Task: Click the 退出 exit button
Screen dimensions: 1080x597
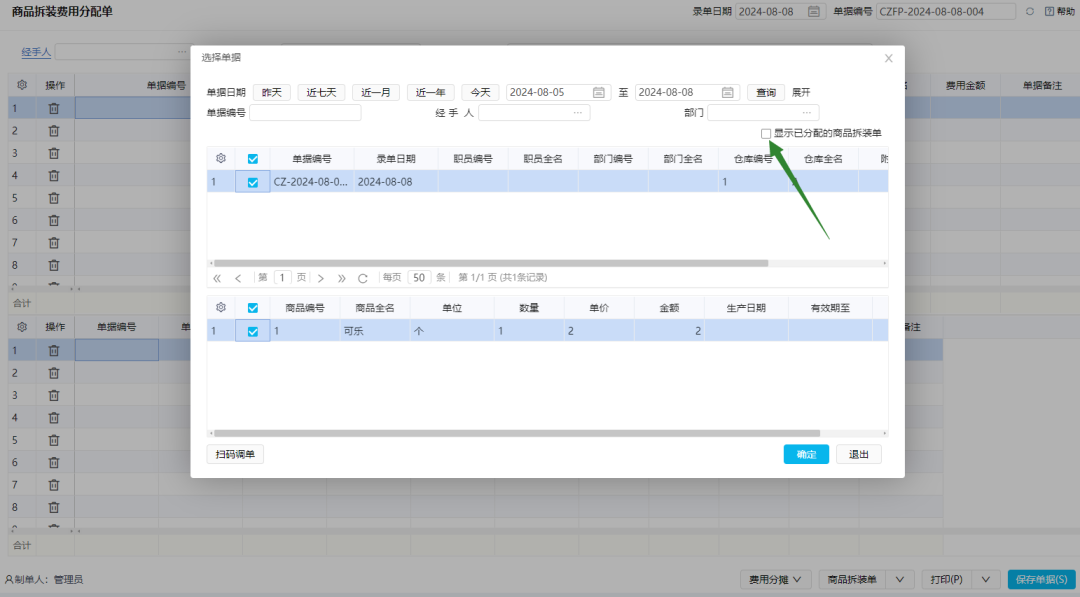Action: 858,453
